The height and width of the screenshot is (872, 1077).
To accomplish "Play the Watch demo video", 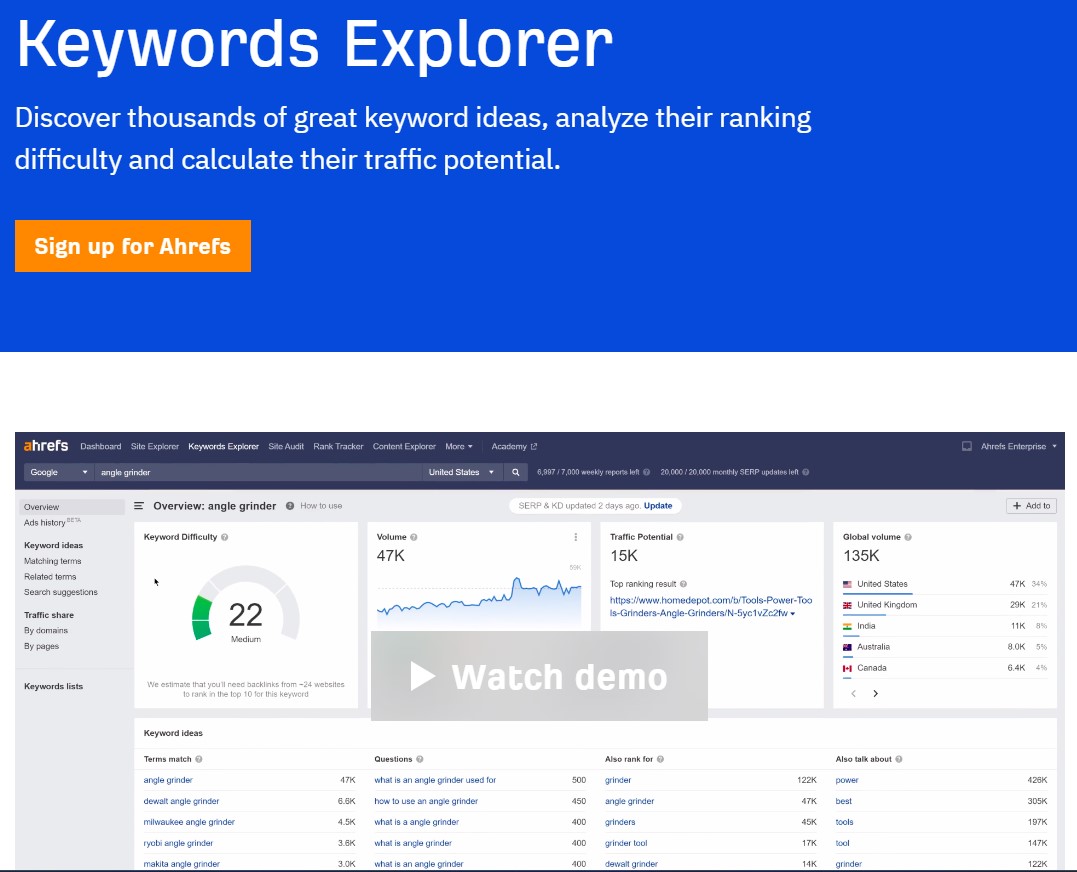I will pos(539,676).
